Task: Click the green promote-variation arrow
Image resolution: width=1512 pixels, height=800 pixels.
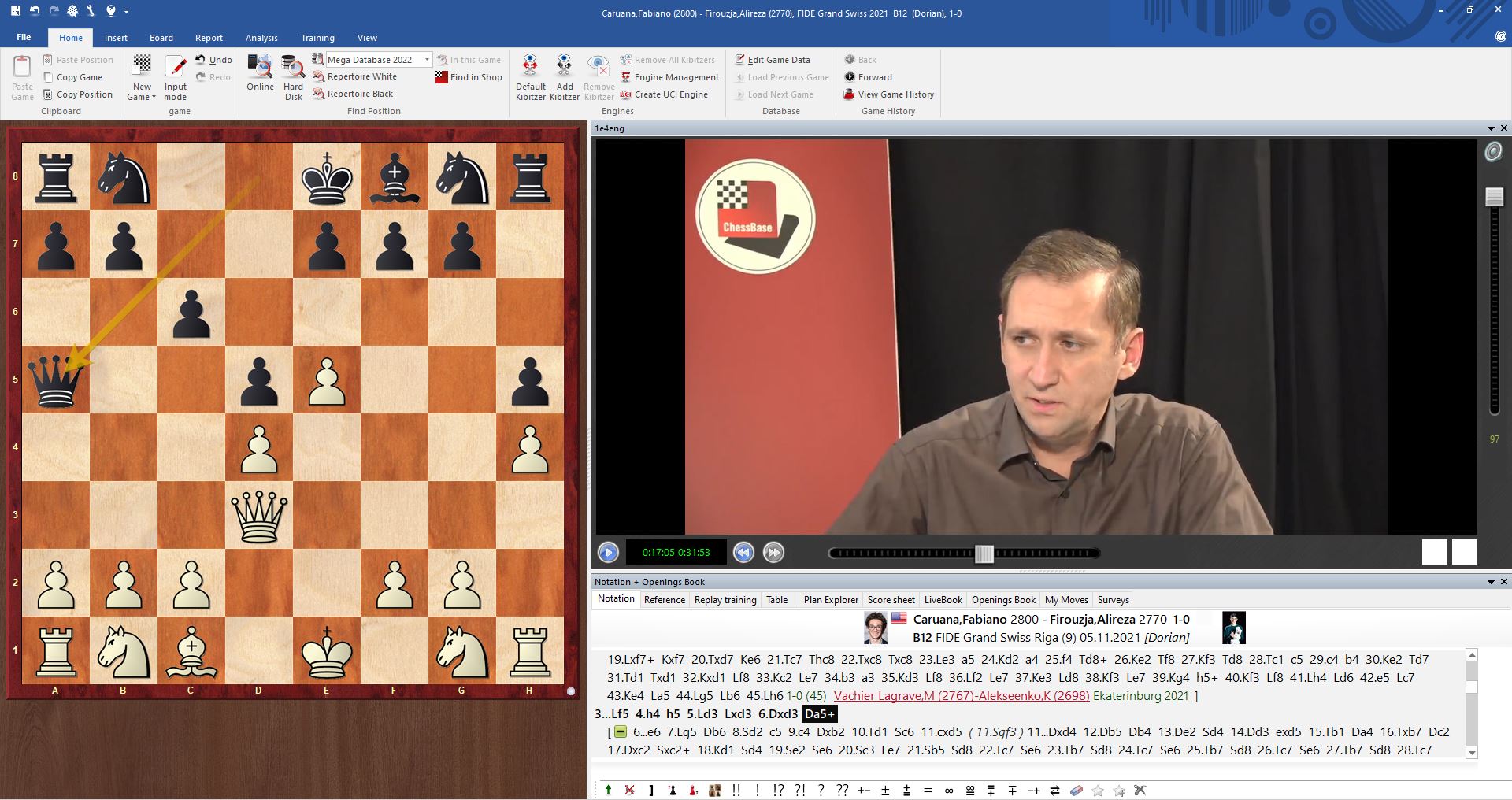Action: tap(608, 791)
